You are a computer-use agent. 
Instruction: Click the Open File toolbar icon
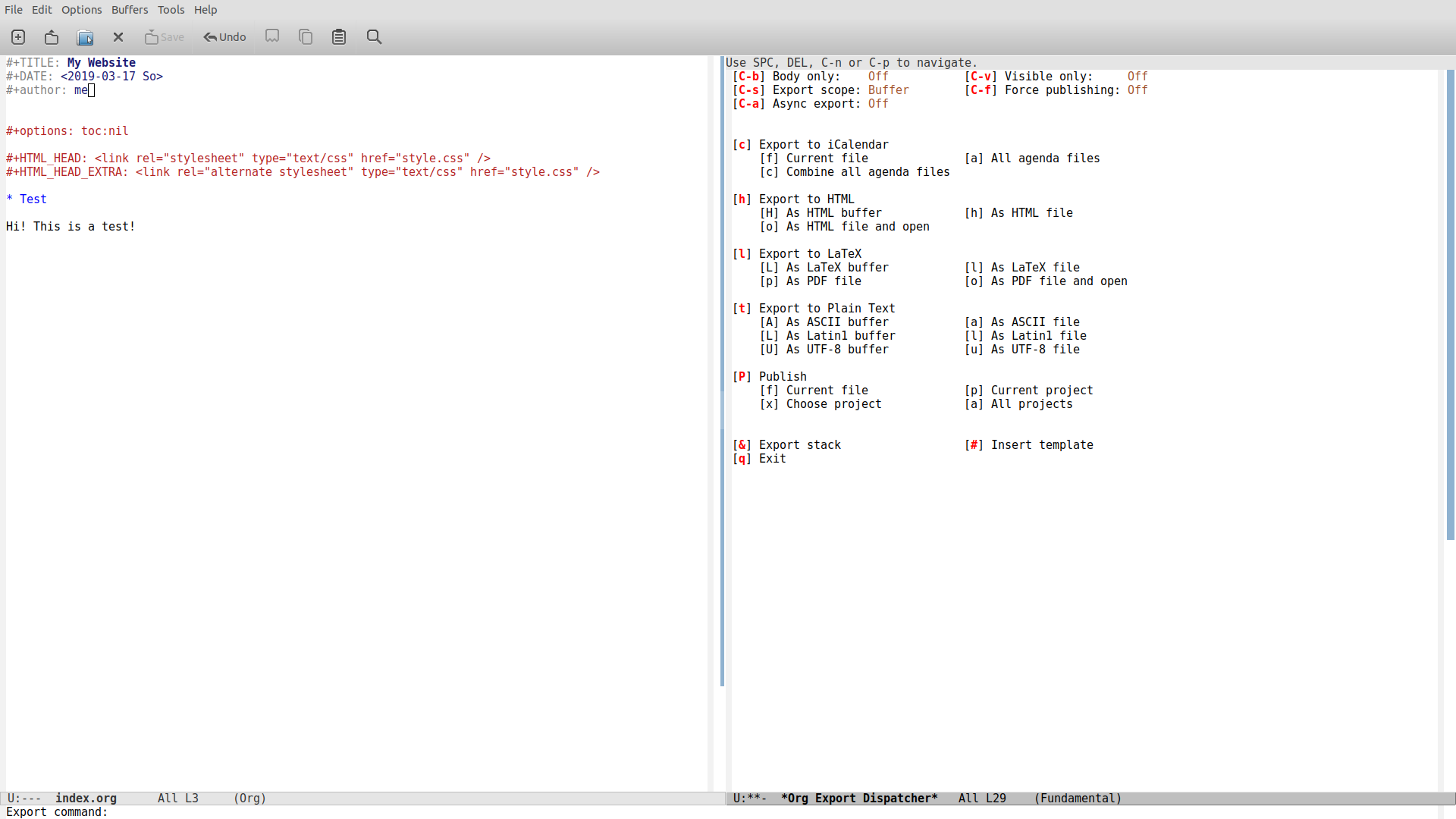click(52, 37)
